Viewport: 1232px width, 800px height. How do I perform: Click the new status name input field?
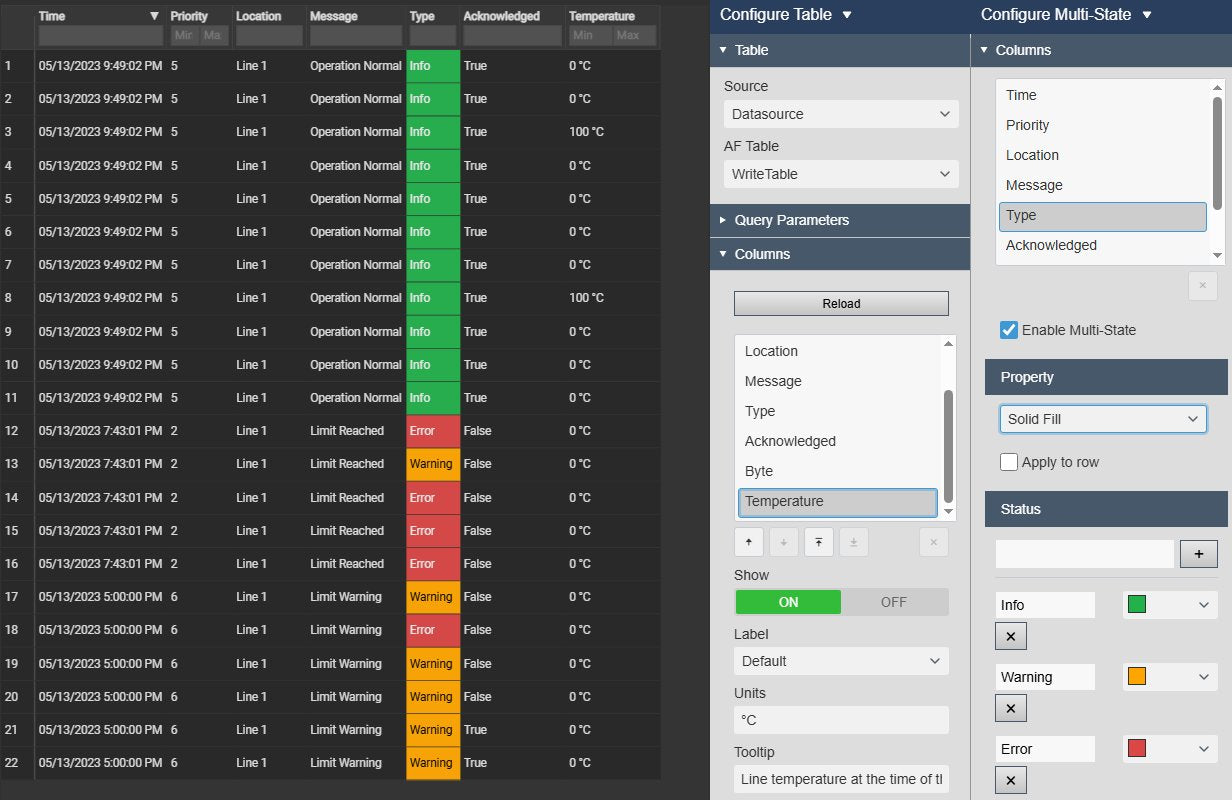pyautogui.click(x=1084, y=554)
